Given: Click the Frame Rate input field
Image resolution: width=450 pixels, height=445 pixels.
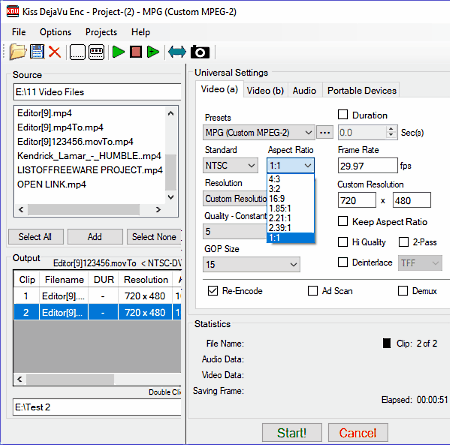Looking at the screenshot, I should pyautogui.click(x=368, y=165).
